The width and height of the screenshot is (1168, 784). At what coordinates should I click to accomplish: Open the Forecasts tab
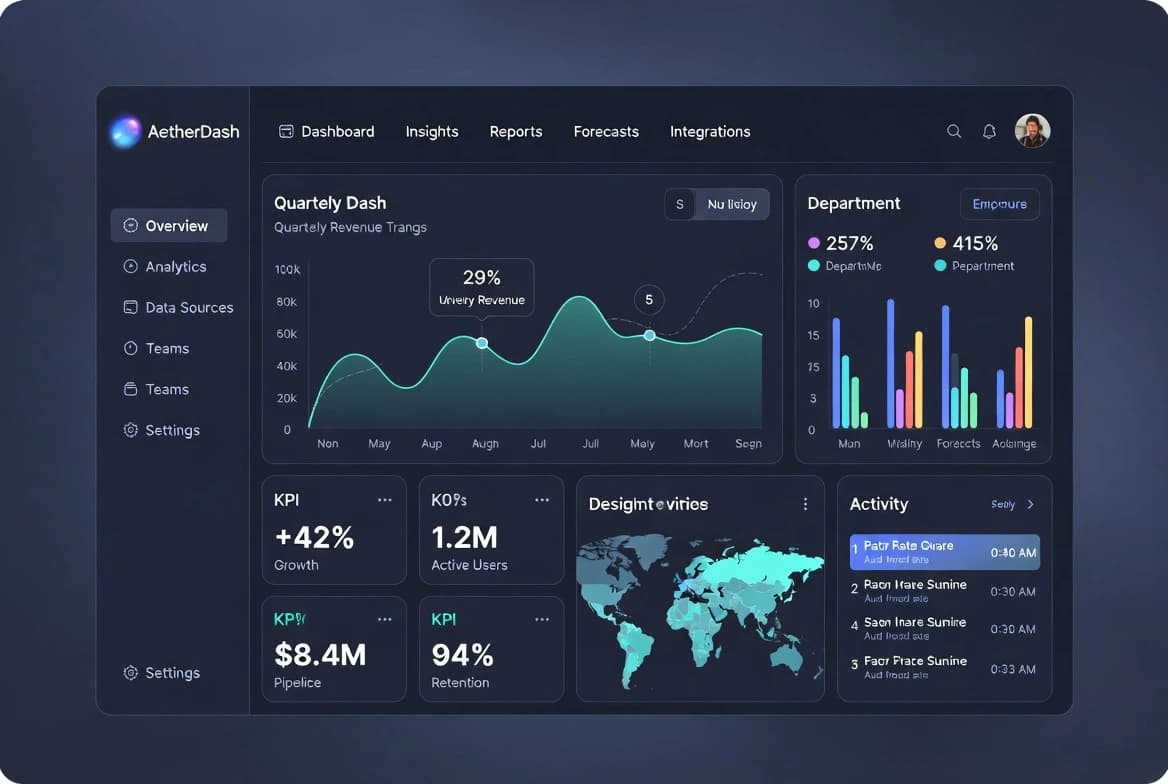(x=606, y=131)
